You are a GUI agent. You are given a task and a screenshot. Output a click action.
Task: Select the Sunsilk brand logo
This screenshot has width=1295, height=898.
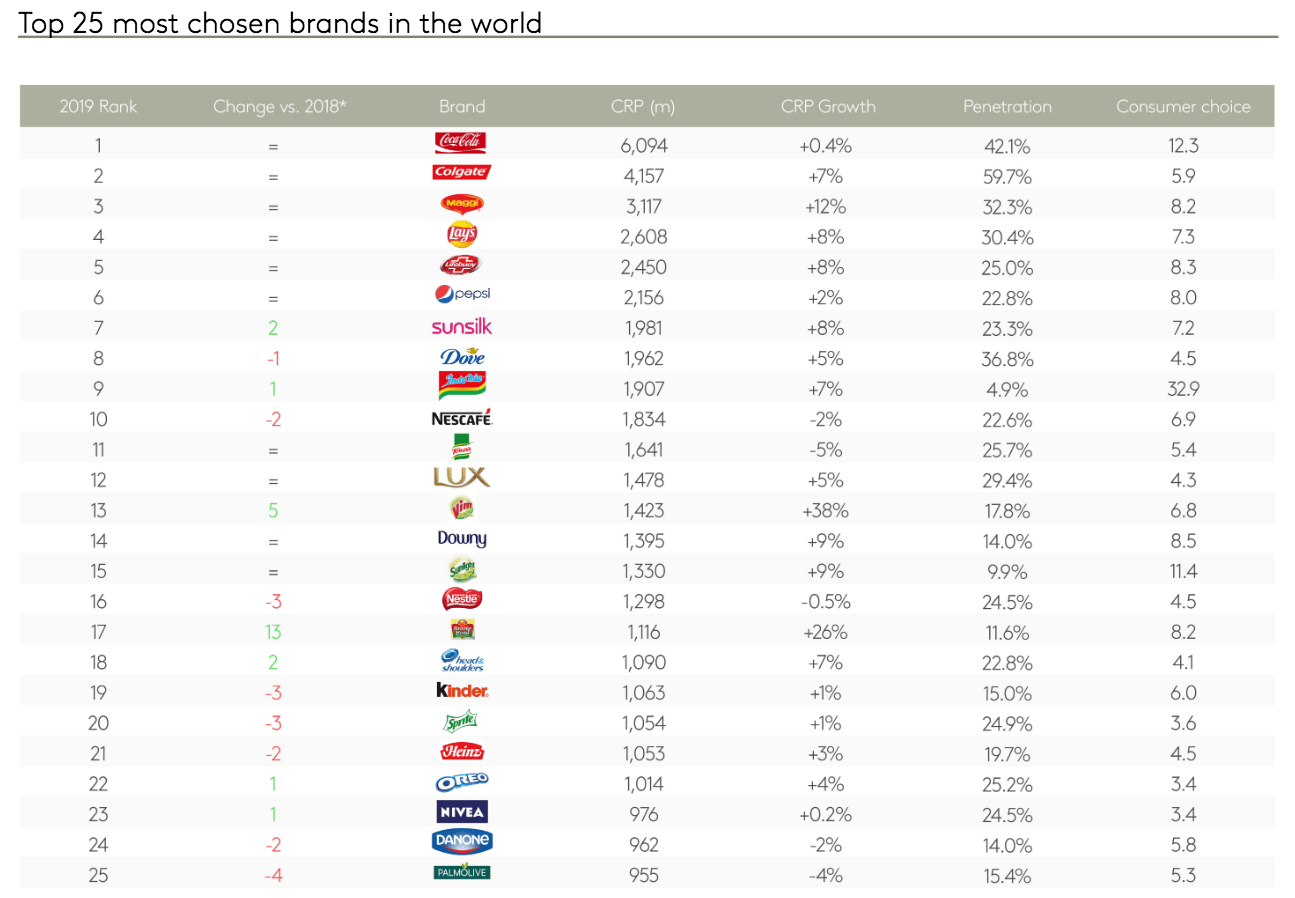462,326
